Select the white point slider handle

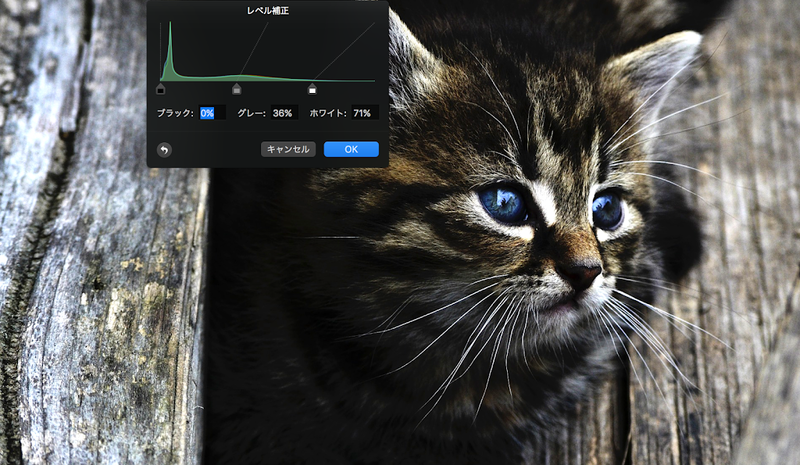312,89
